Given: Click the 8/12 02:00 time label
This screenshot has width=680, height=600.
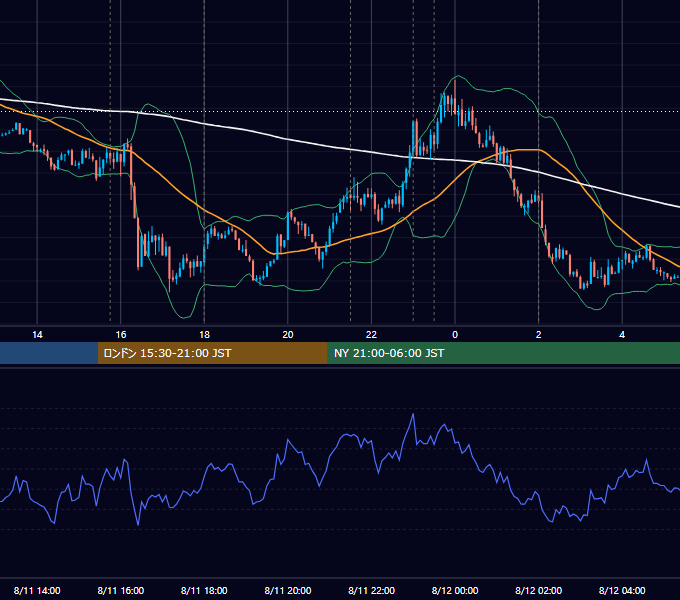Looking at the screenshot, I should [538, 590].
